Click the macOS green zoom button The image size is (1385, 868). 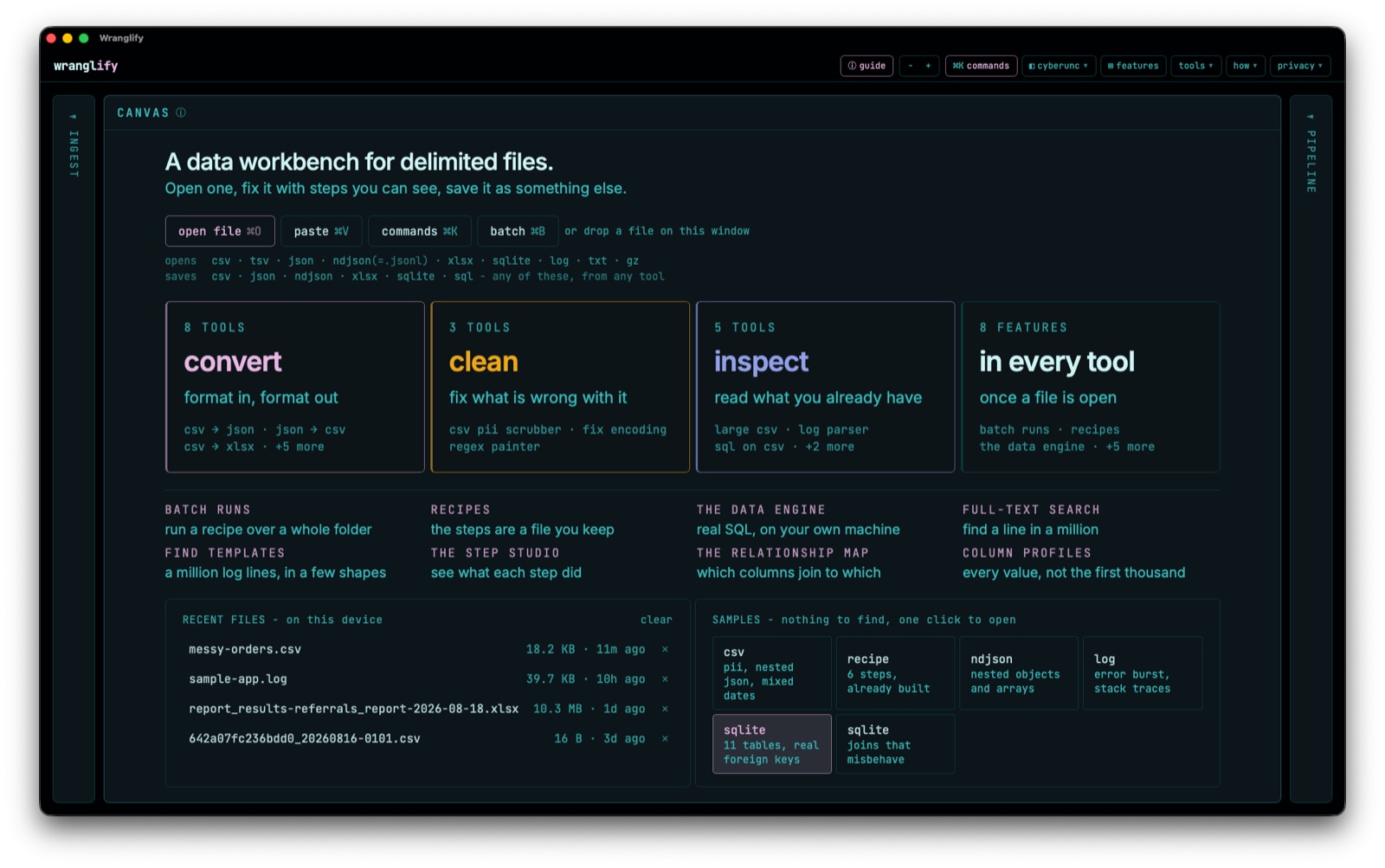(84, 38)
